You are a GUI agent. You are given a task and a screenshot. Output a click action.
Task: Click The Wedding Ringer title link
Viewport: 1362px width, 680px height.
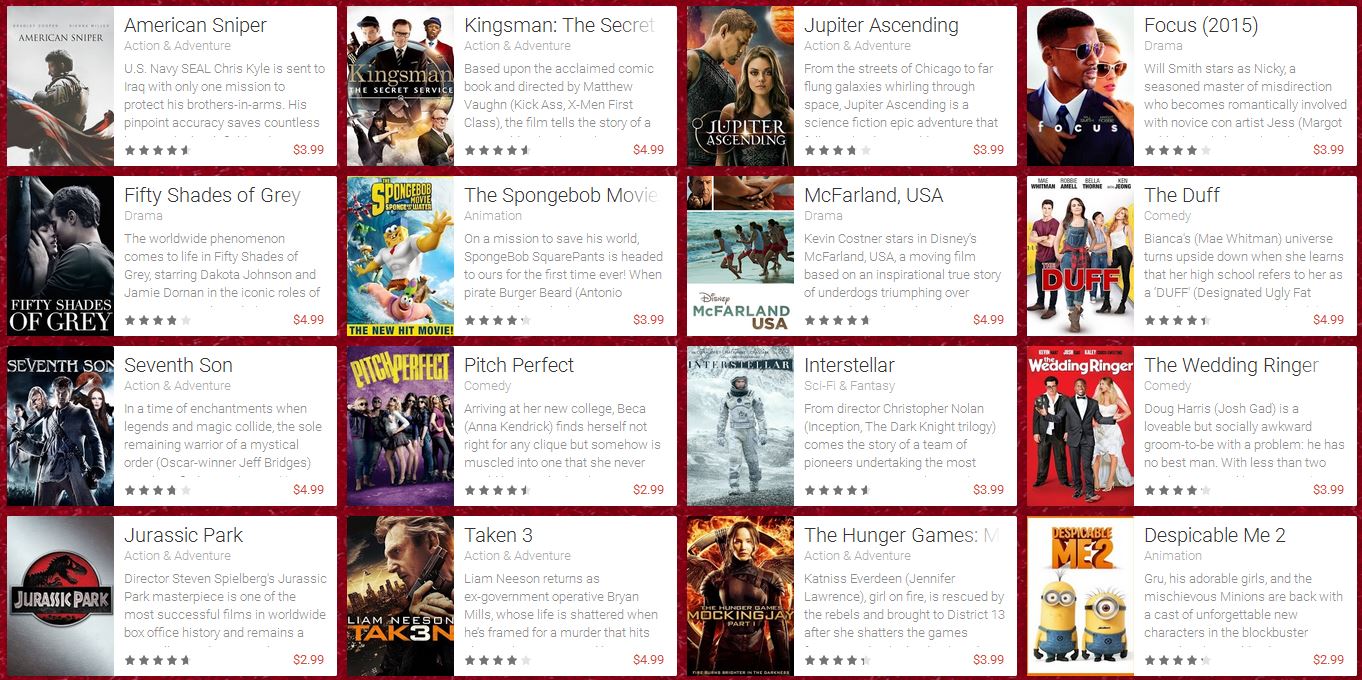click(x=1231, y=365)
